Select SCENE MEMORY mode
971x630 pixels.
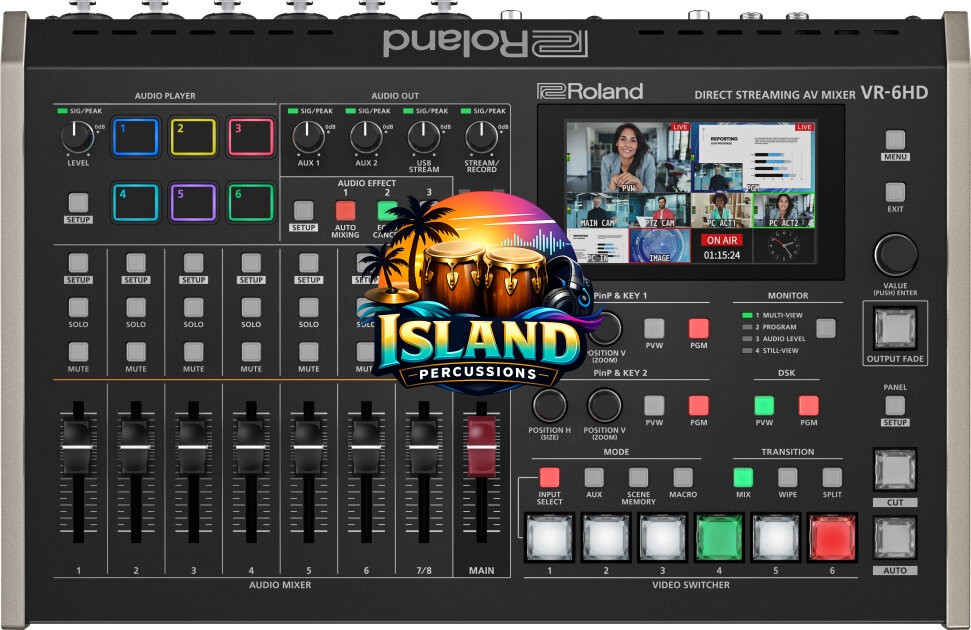click(638, 477)
